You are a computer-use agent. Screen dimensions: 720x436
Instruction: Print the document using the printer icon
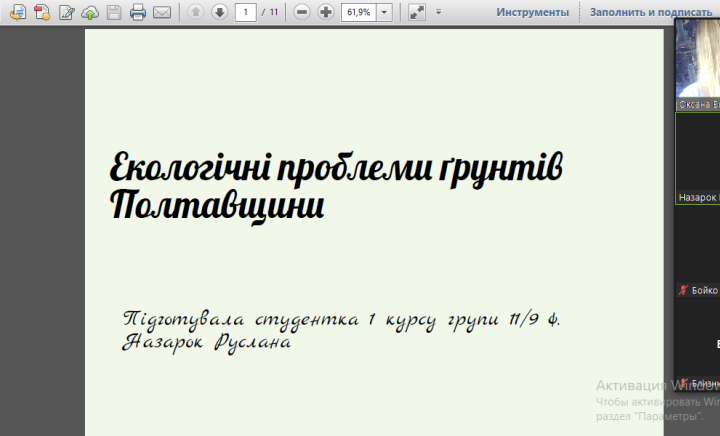[x=138, y=12]
